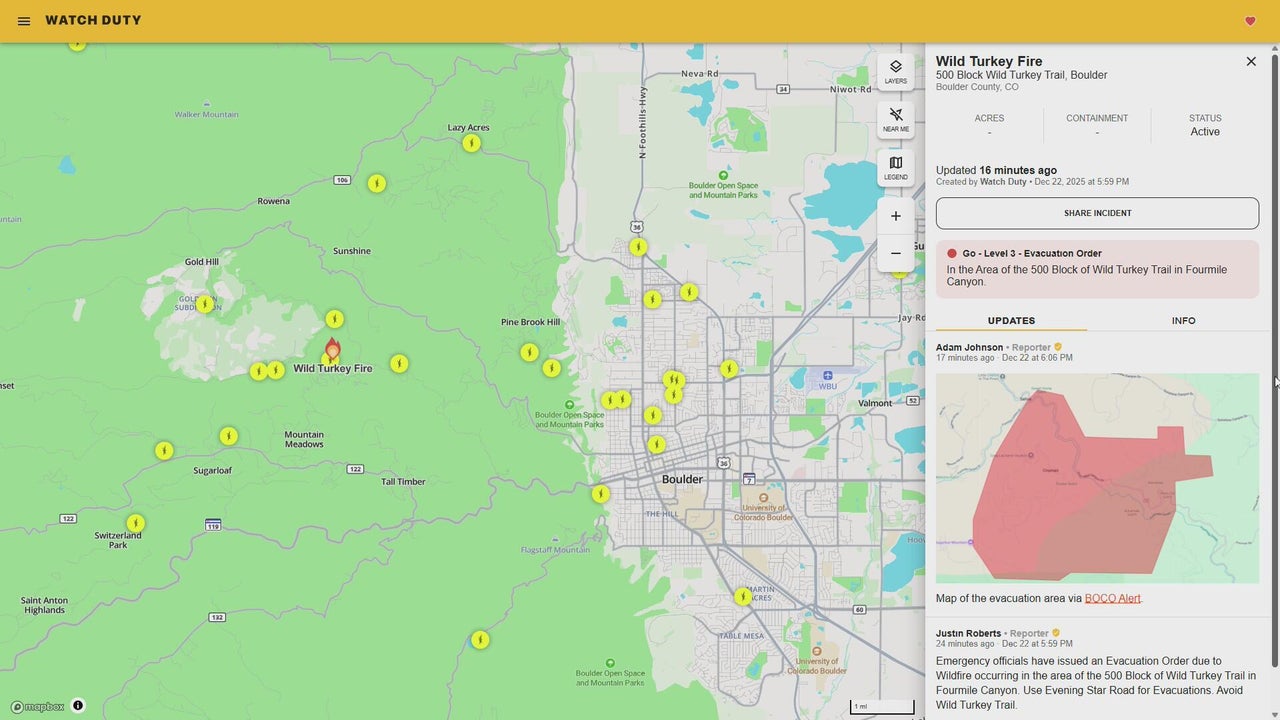The image size is (1280, 720).
Task: Zoom in on the map
Action: (896, 216)
